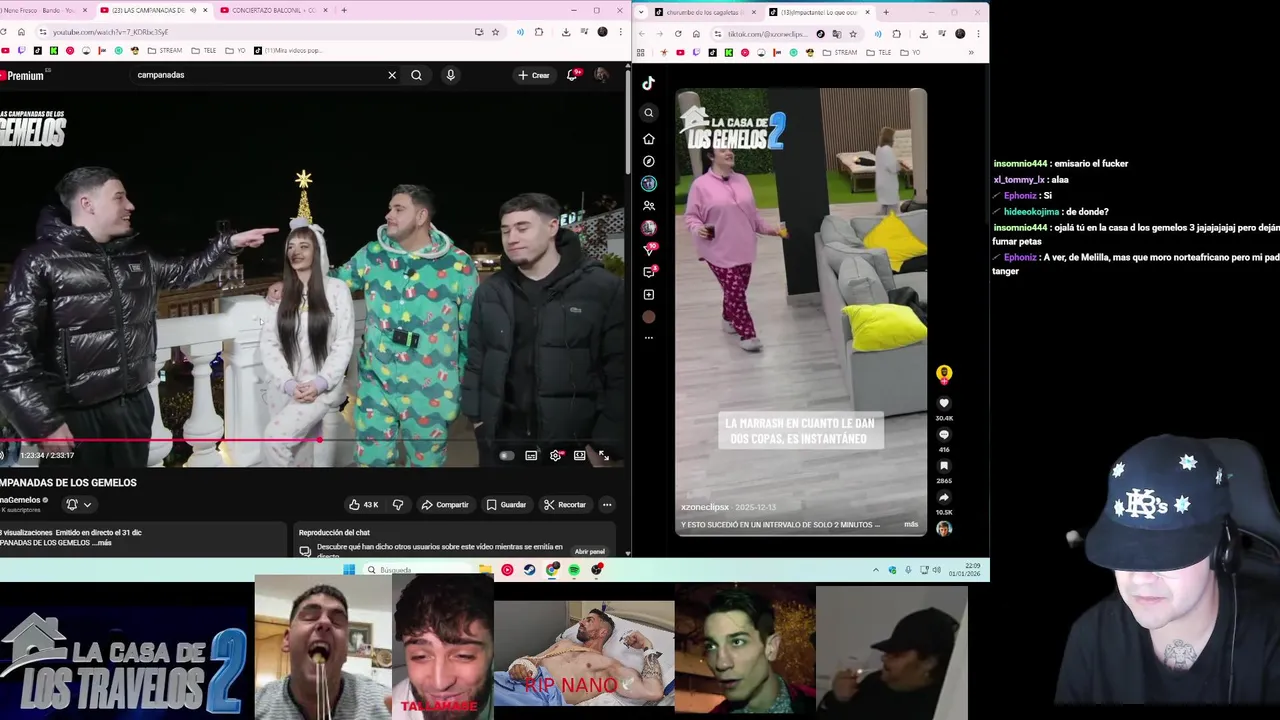Expand channel notification bell dropdown
Image resolution: width=1280 pixels, height=720 pixels.
79,505
